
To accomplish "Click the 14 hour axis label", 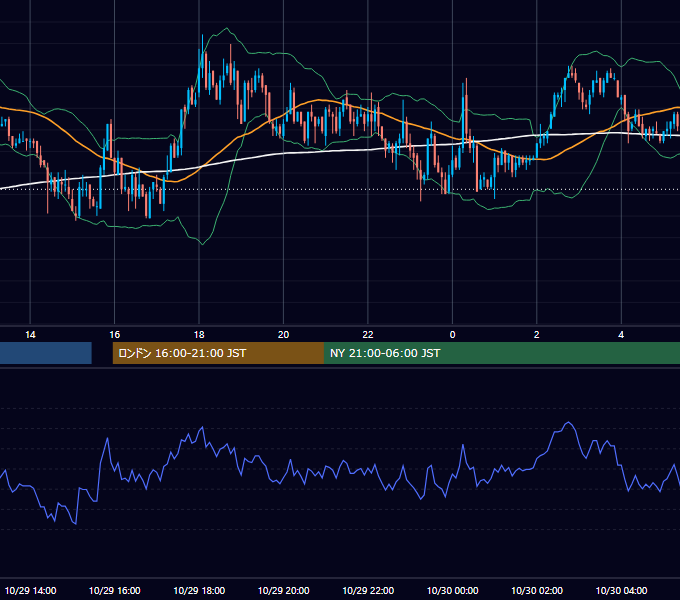I will (30, 335).
